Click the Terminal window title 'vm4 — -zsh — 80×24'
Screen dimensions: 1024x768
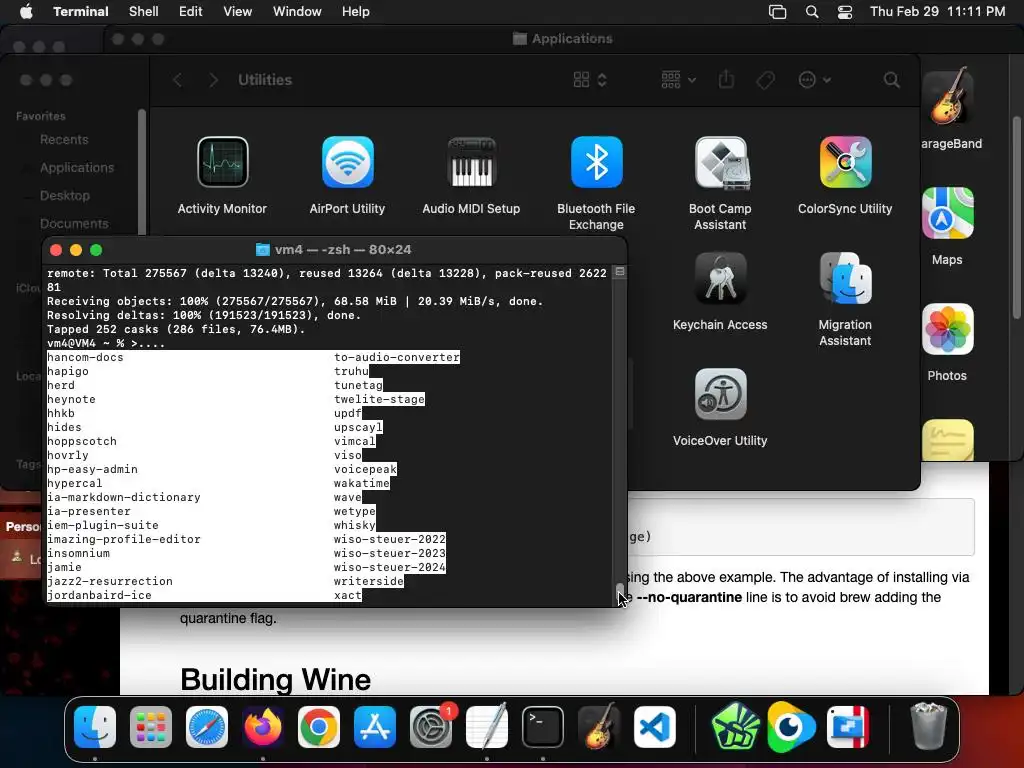343,249
